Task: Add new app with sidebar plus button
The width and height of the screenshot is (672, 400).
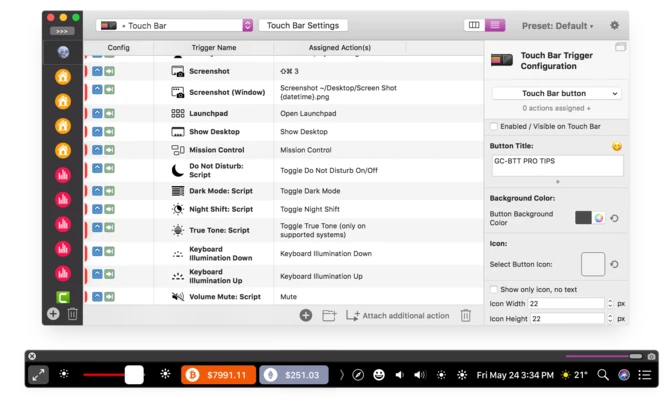Action: pos(53,314)
